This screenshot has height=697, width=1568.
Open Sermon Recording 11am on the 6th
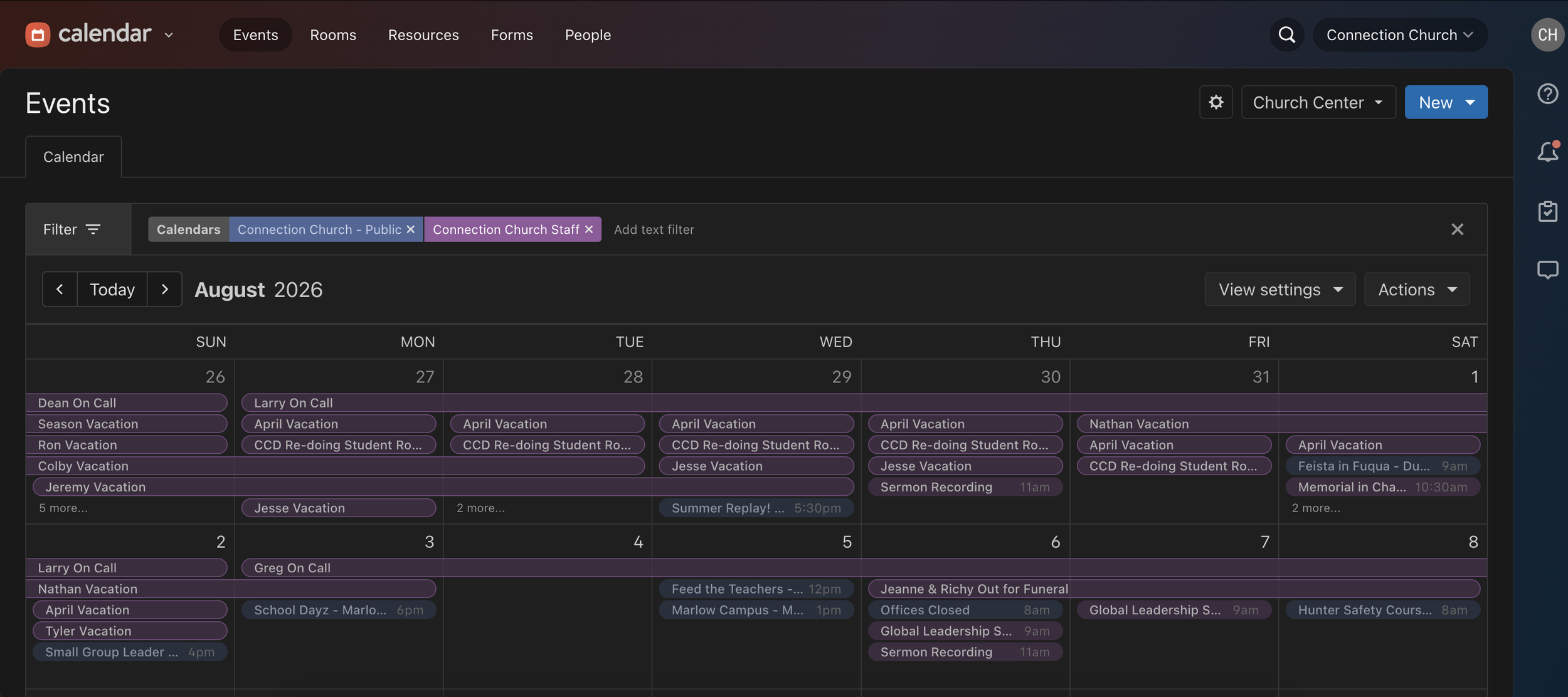965,652
